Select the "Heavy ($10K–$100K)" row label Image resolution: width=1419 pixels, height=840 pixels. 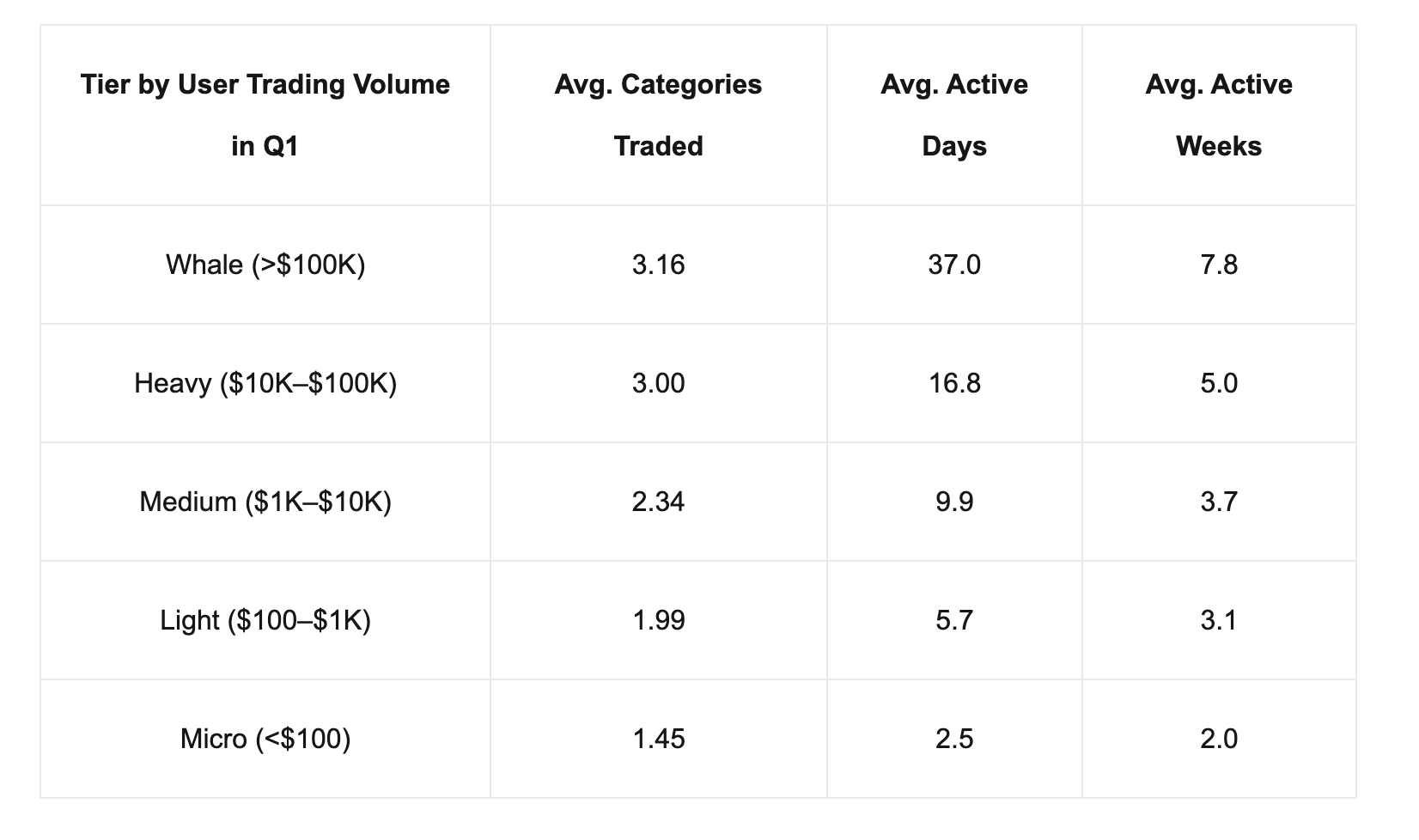265,383
